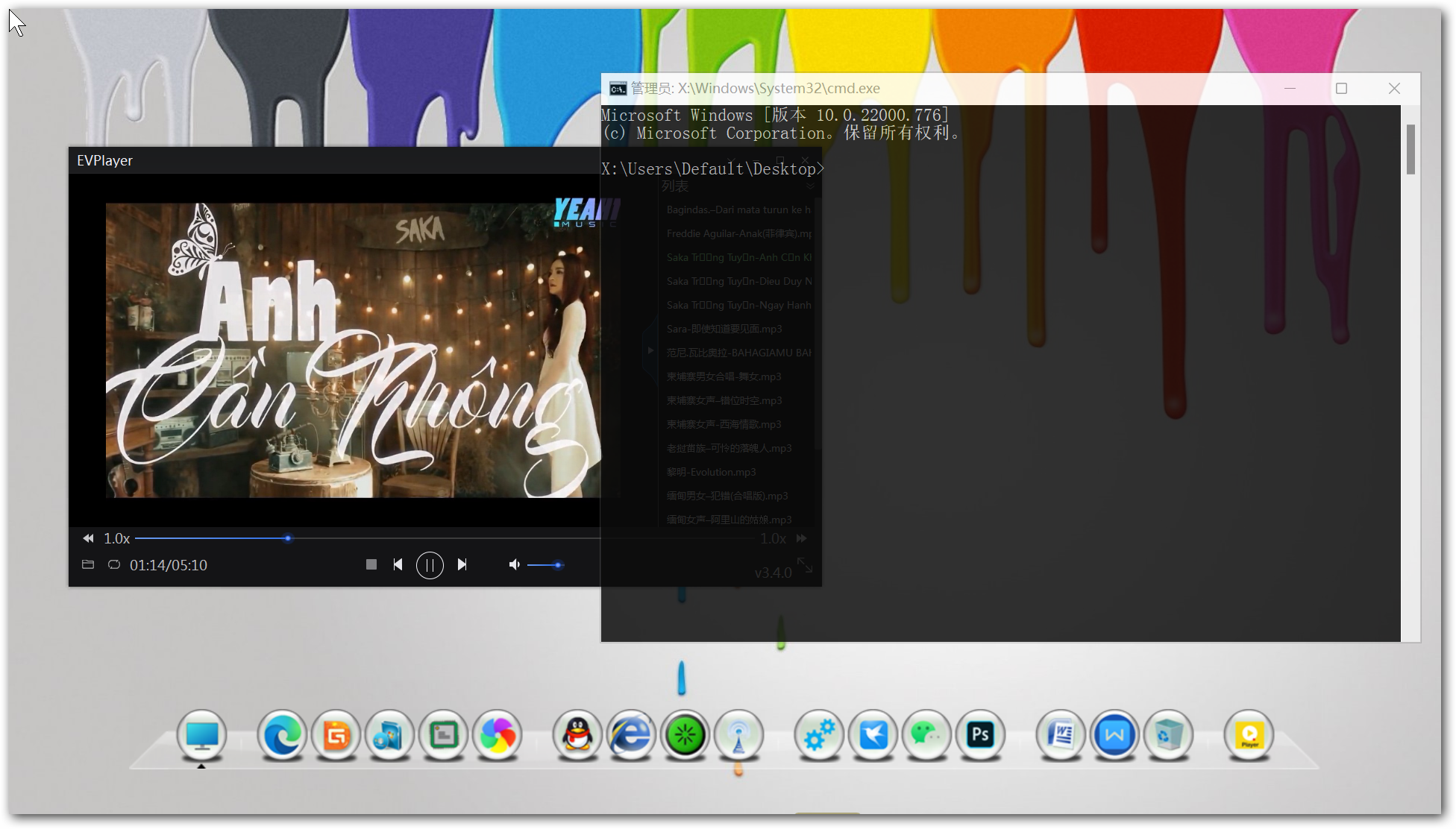Toggle loop mode in EVPlayer

[114, 564]
